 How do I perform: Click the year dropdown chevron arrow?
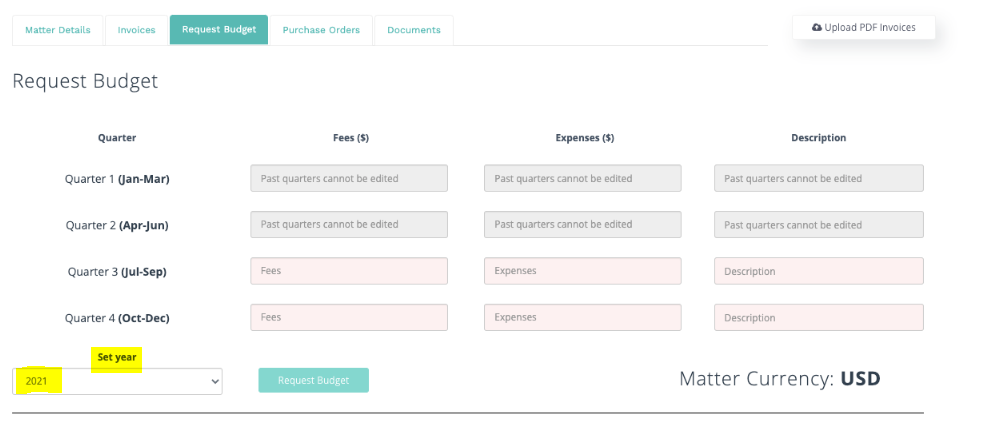click(214, 381)
